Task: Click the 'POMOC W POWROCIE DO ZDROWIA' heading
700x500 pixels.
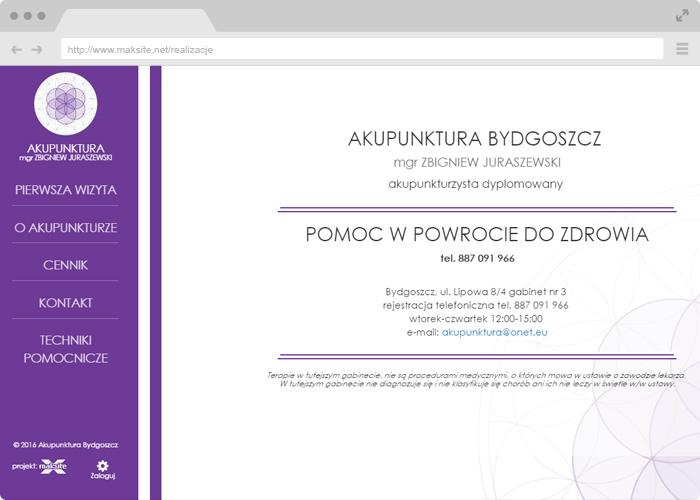Action: [477, 234]
